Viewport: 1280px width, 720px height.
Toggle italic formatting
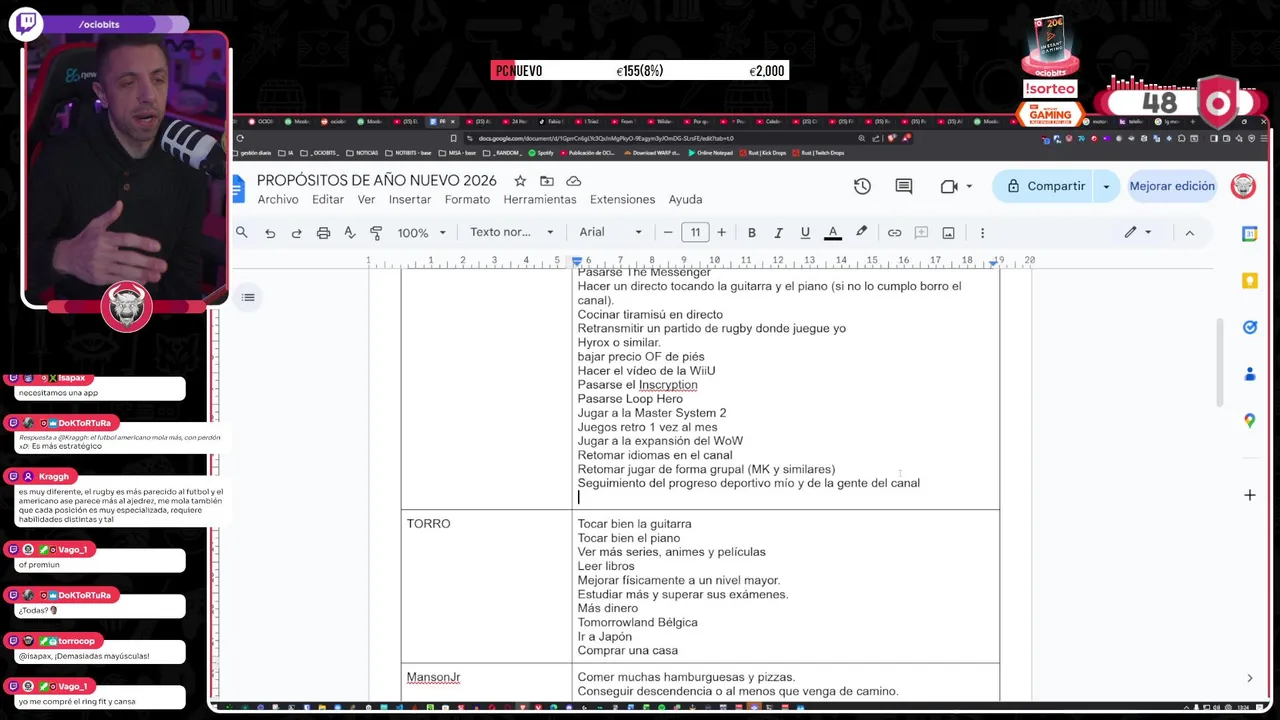[778, 232]
